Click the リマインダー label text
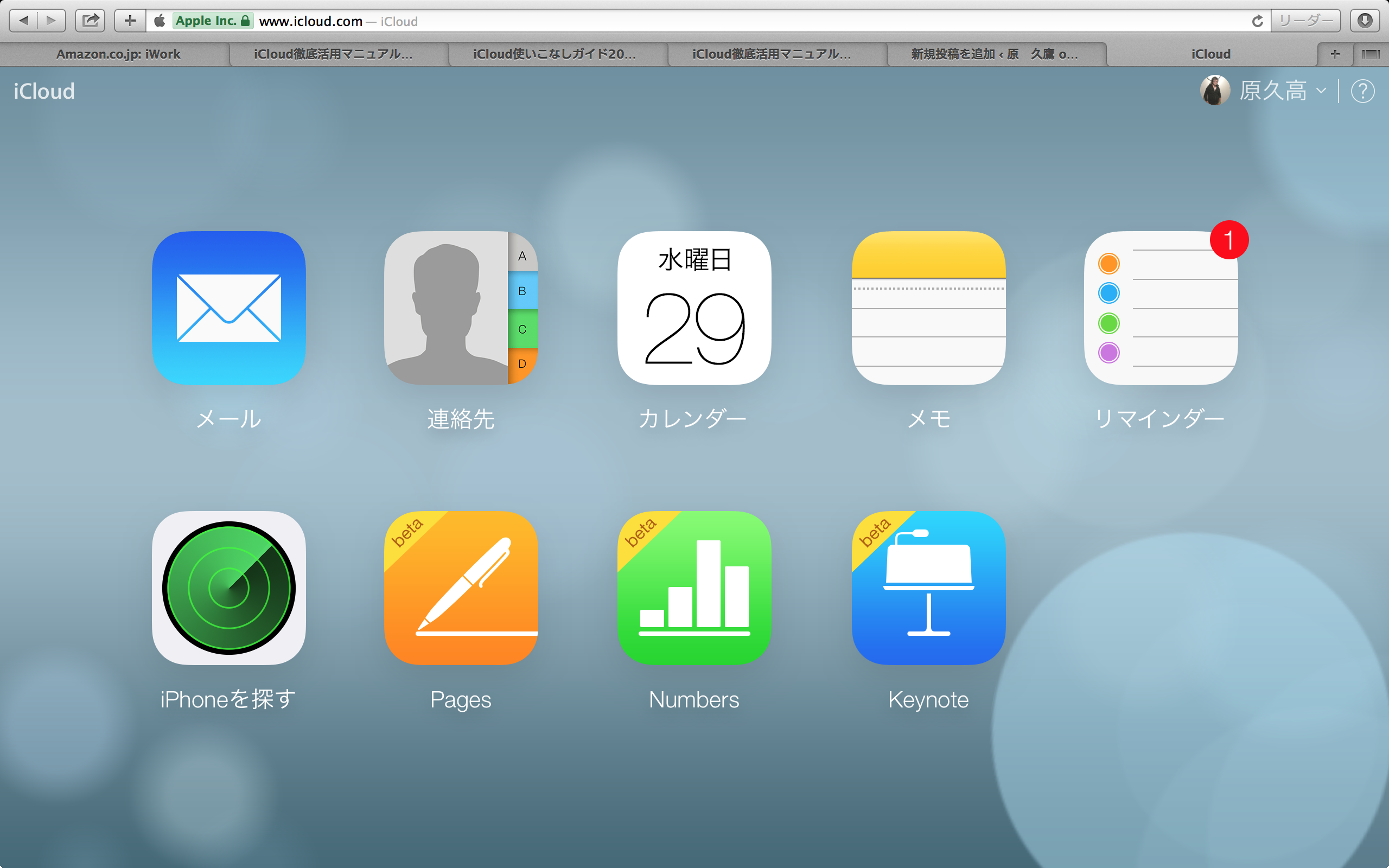The image size is (1389, 868). [1160, 419]
